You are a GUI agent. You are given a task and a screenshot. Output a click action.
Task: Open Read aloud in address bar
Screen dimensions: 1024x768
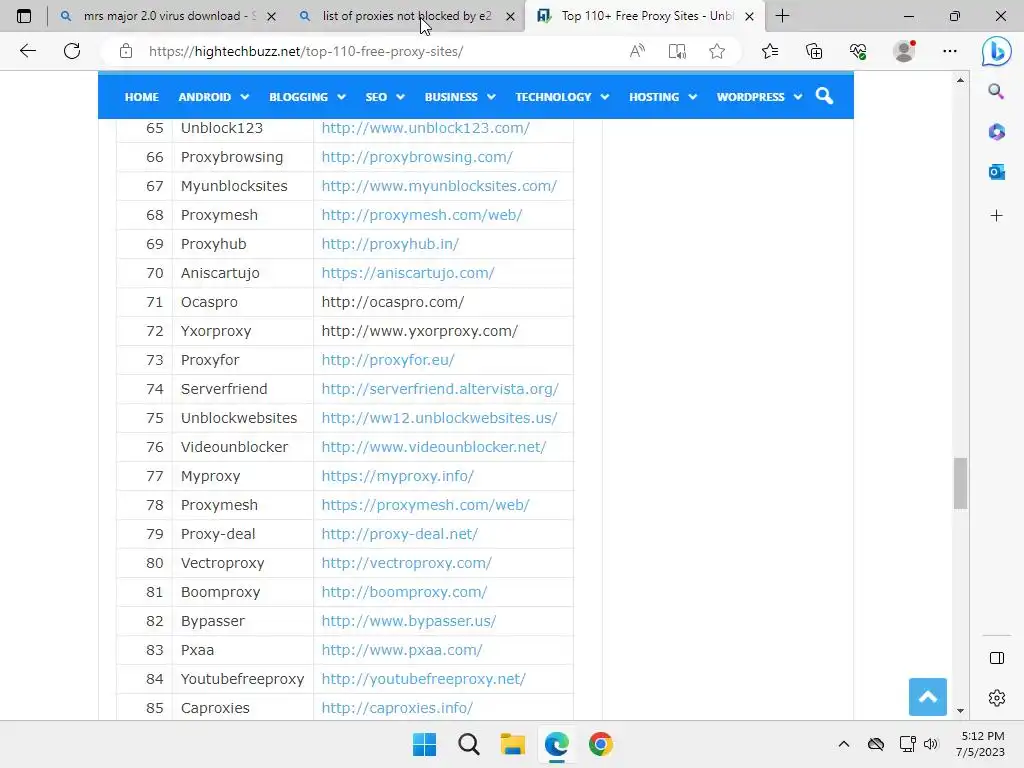tap(637, 51)
